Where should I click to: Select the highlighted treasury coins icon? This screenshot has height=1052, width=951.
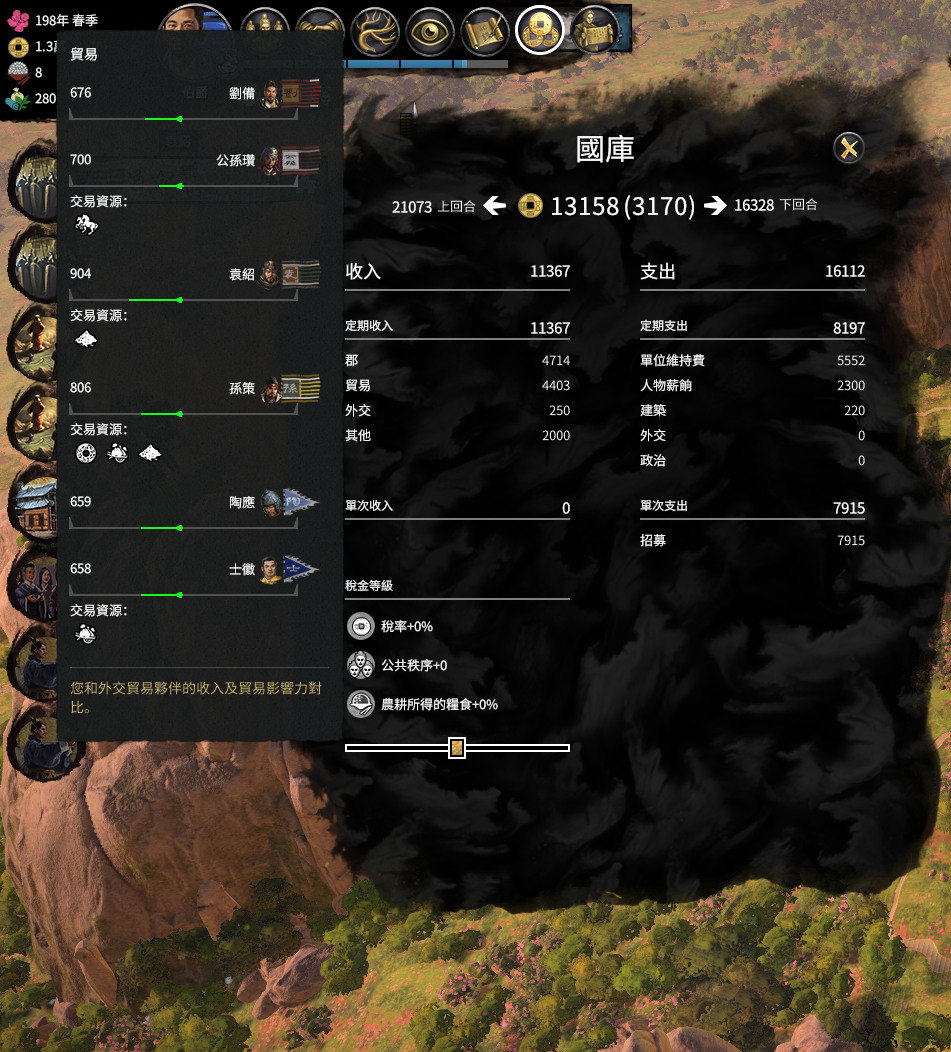point(540,30)
